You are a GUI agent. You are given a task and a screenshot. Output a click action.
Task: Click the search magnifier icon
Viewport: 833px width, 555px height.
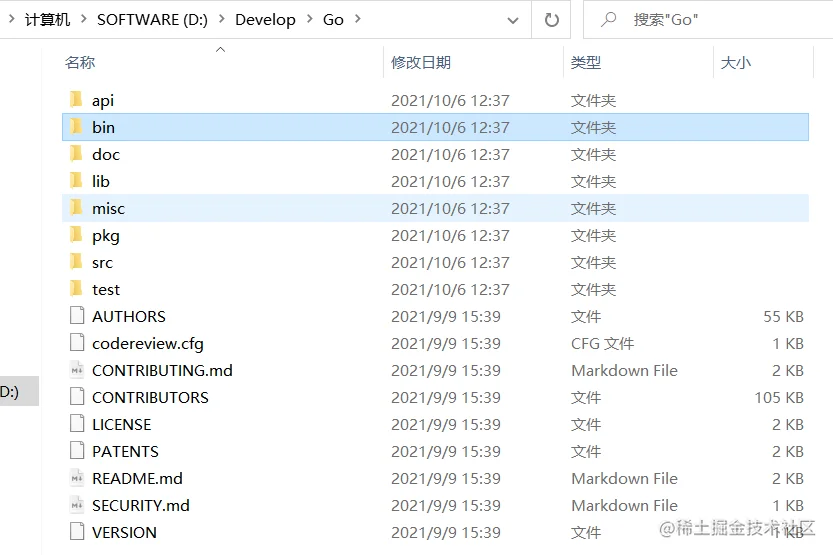click(x=608, y=20)
